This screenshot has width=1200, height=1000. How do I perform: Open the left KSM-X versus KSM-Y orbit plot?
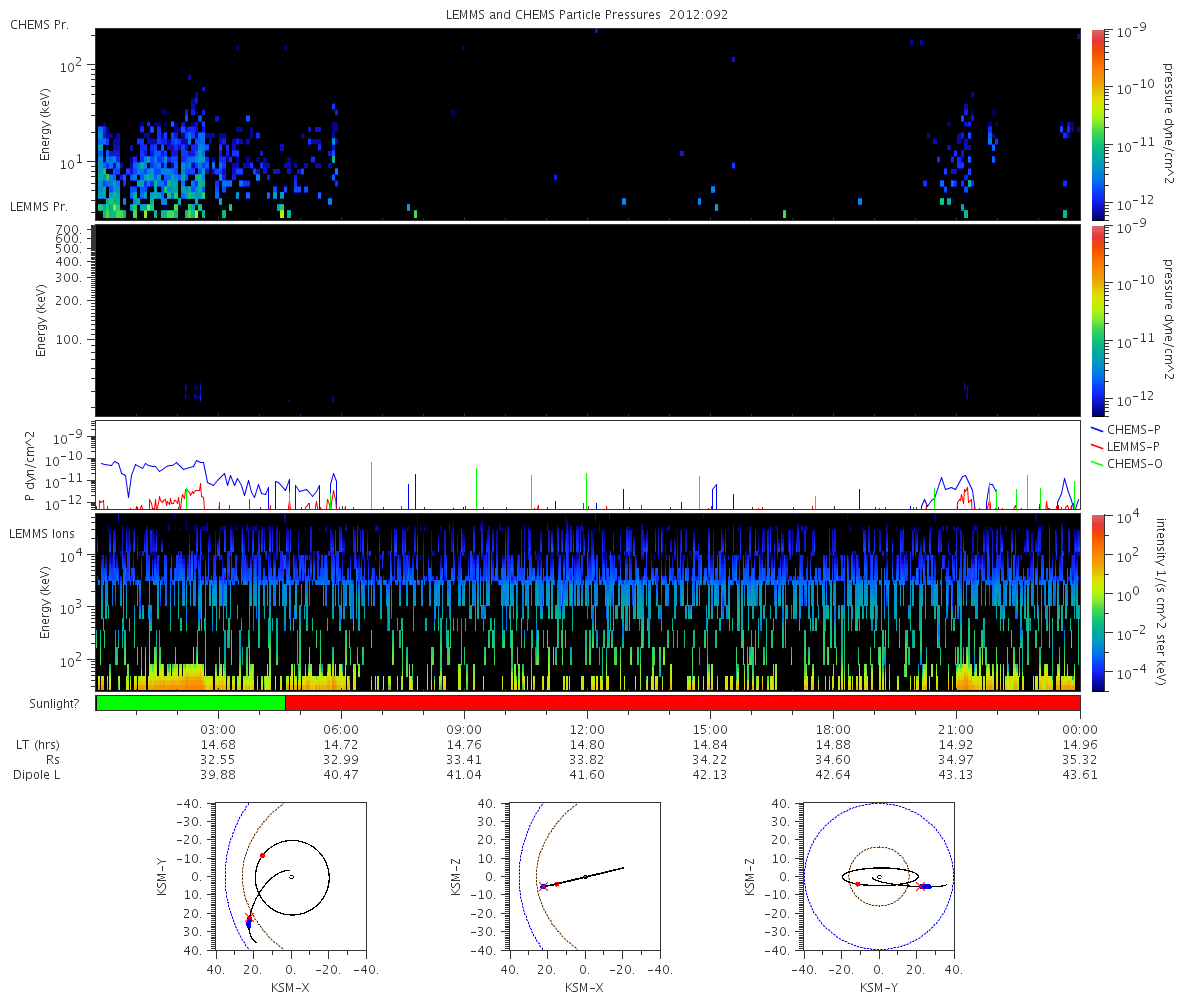[x=290, y=877]
